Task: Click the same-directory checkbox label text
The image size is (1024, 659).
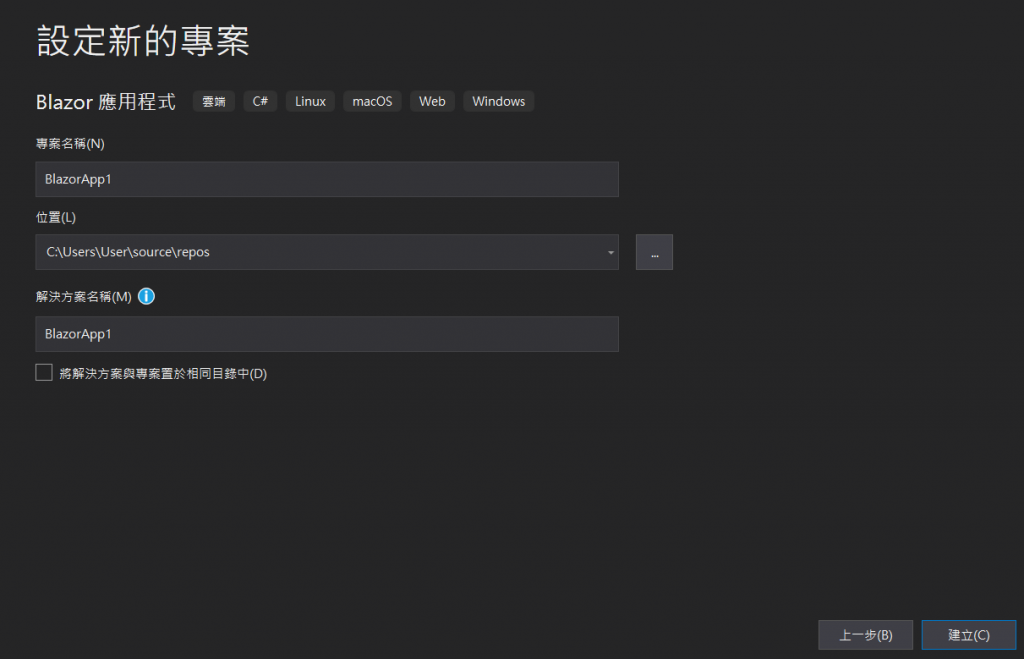Action: point(163,374)
